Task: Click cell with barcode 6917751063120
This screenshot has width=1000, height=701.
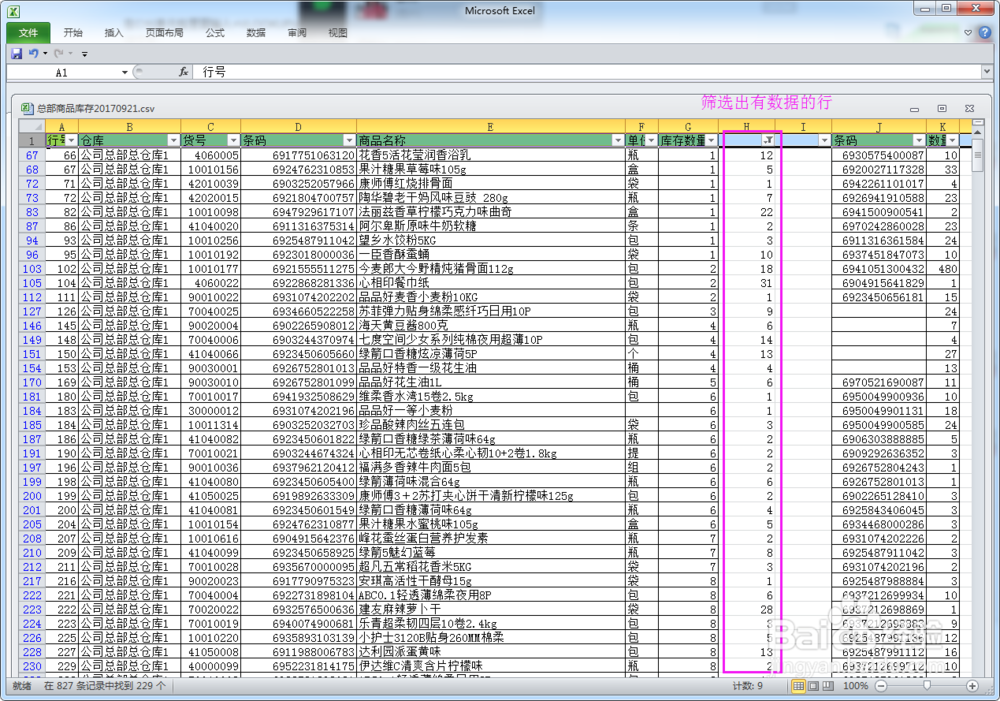Action: click(x=298, y=155)
